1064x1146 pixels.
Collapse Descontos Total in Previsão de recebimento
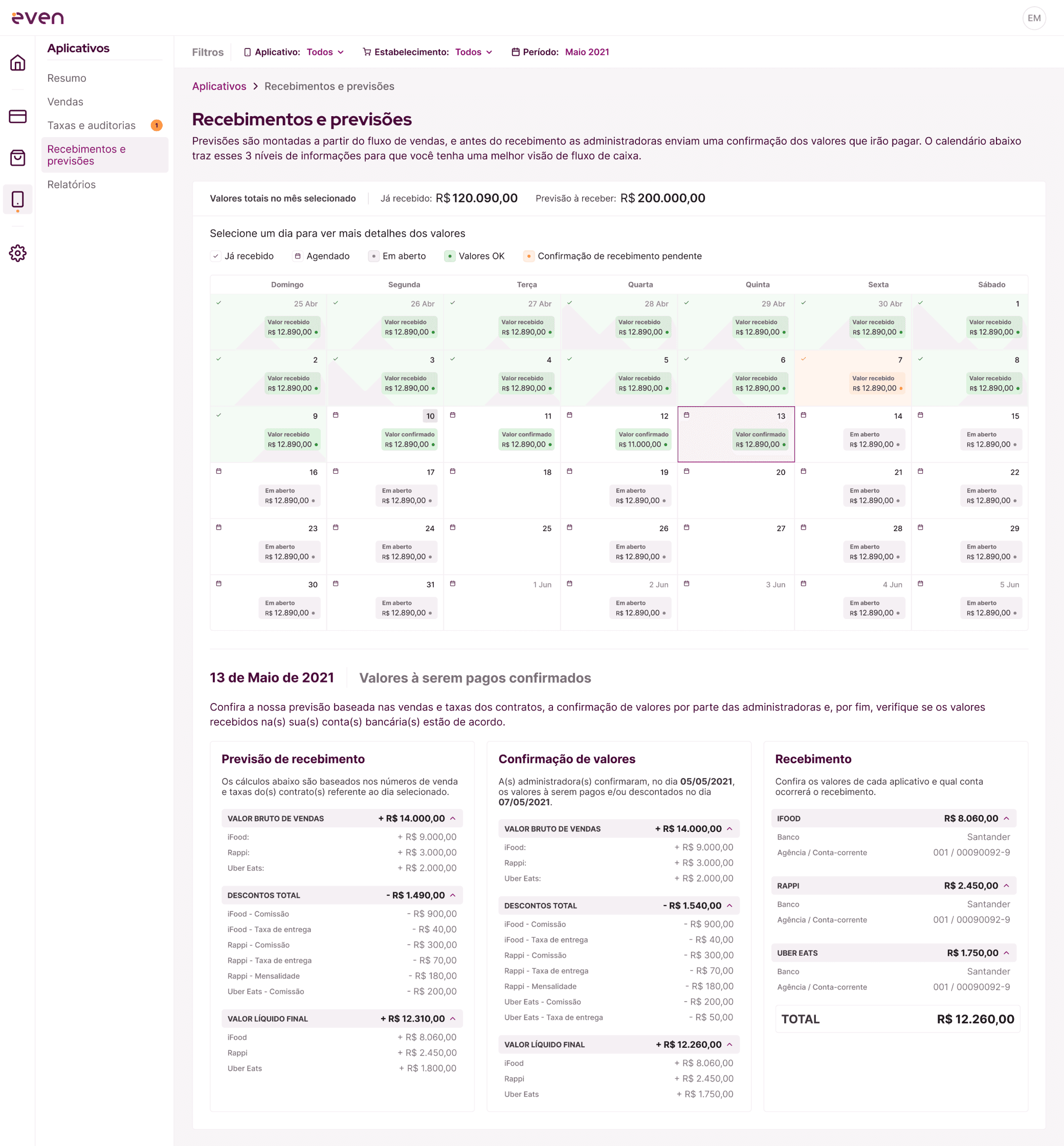[x=453, y=895]
